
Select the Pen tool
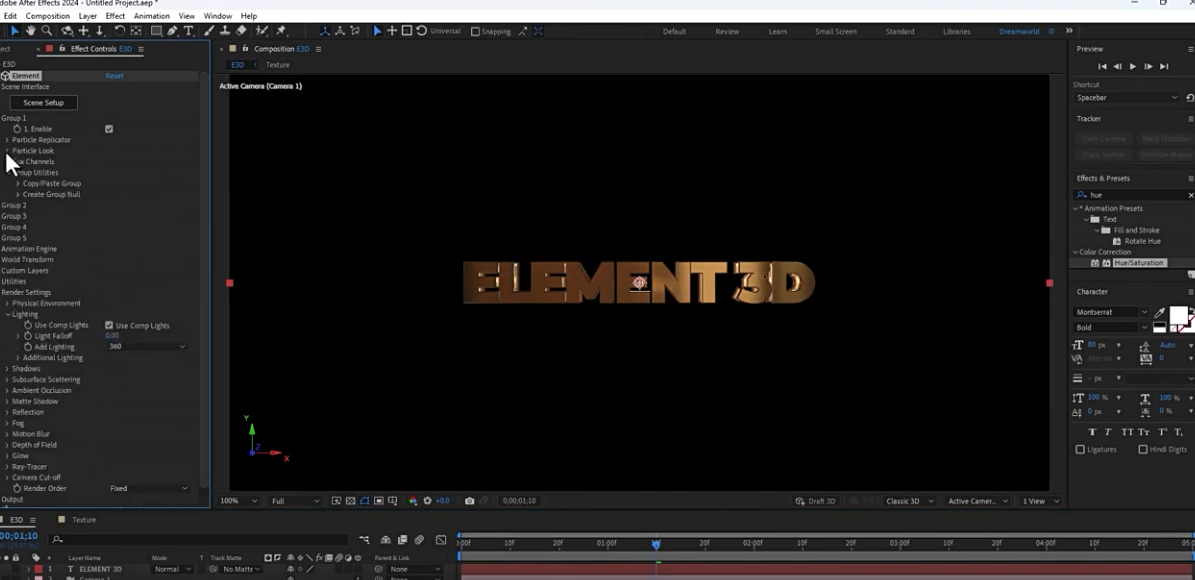point(173,31)
